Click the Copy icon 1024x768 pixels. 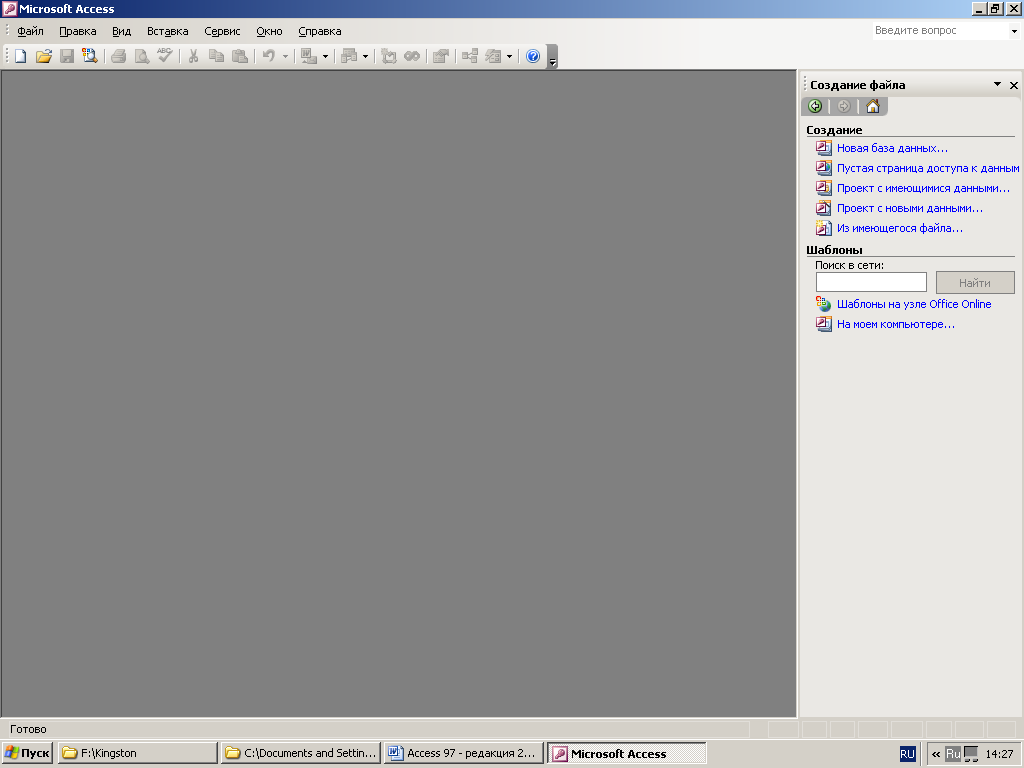point(216,56)
